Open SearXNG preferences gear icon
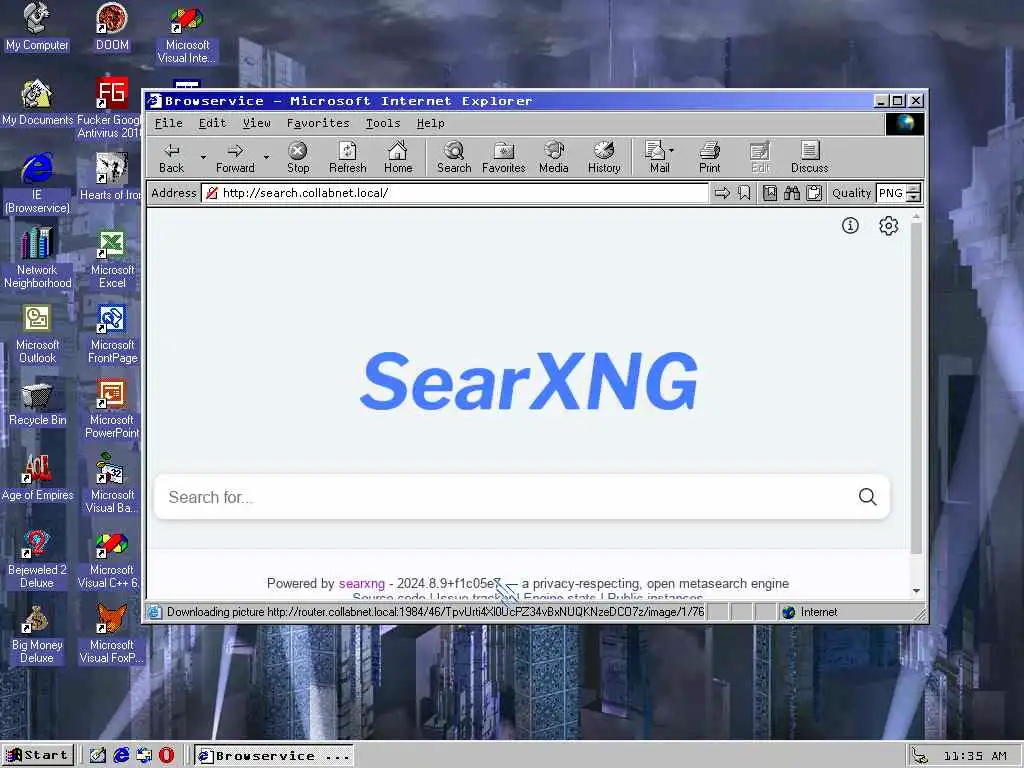The image size is (1024, 768). 888,226
